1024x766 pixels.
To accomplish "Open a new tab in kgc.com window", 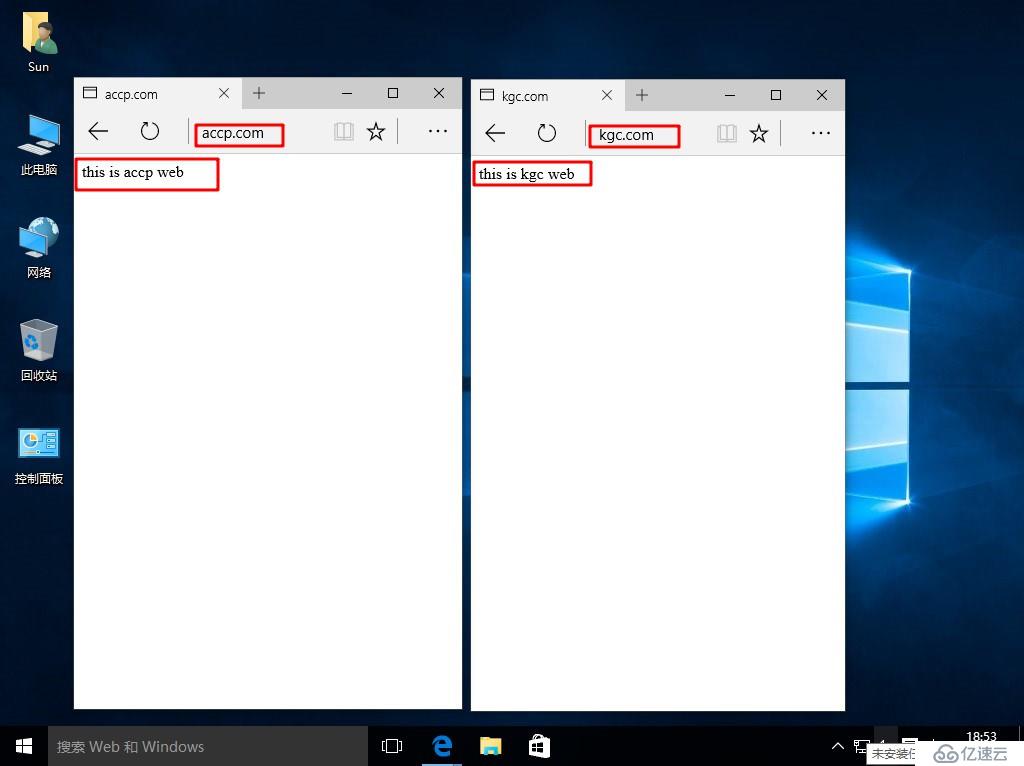I will click(642, 95).
